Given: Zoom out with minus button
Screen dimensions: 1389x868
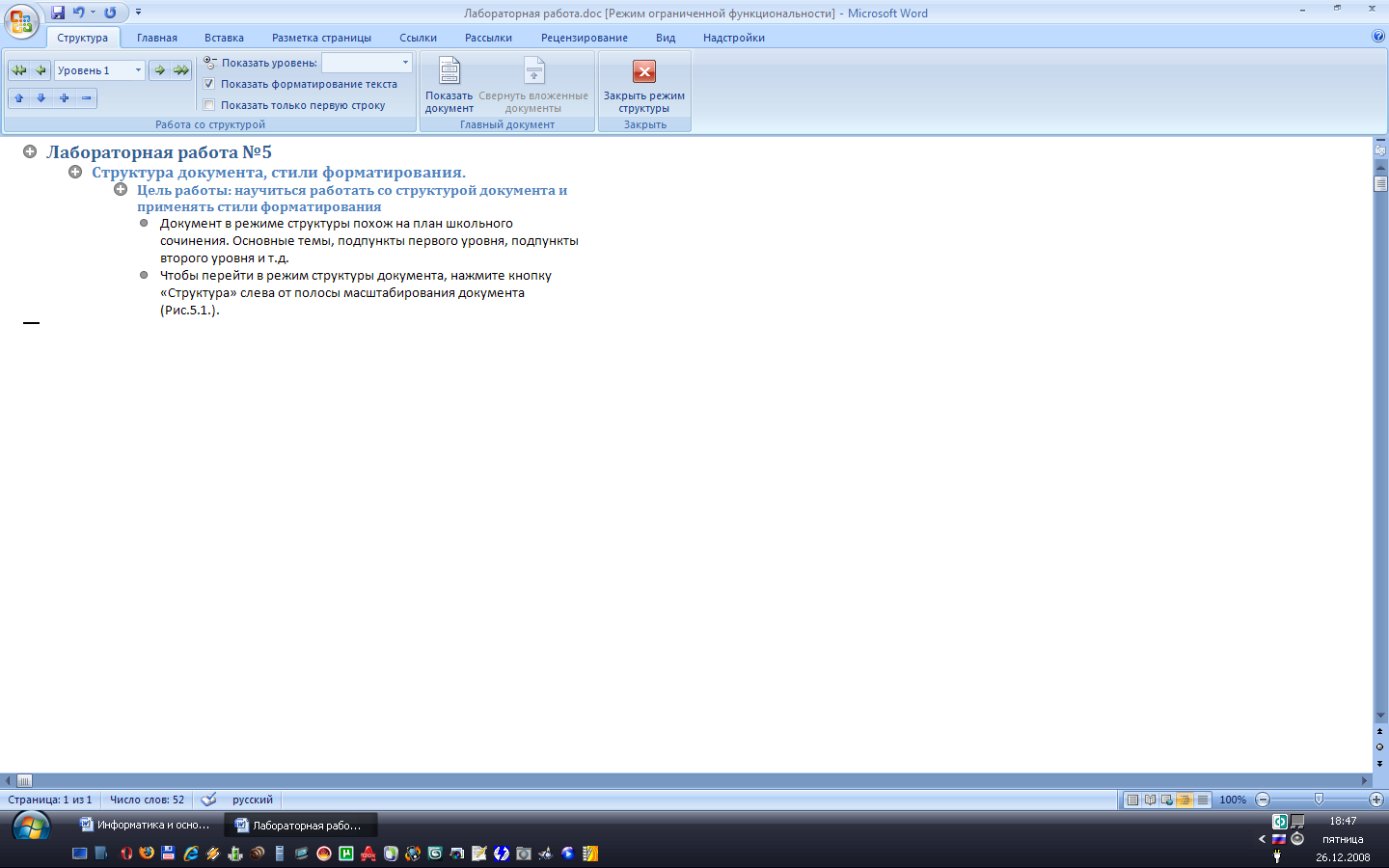Looking at the screenshot, I should click(1263, 800).
